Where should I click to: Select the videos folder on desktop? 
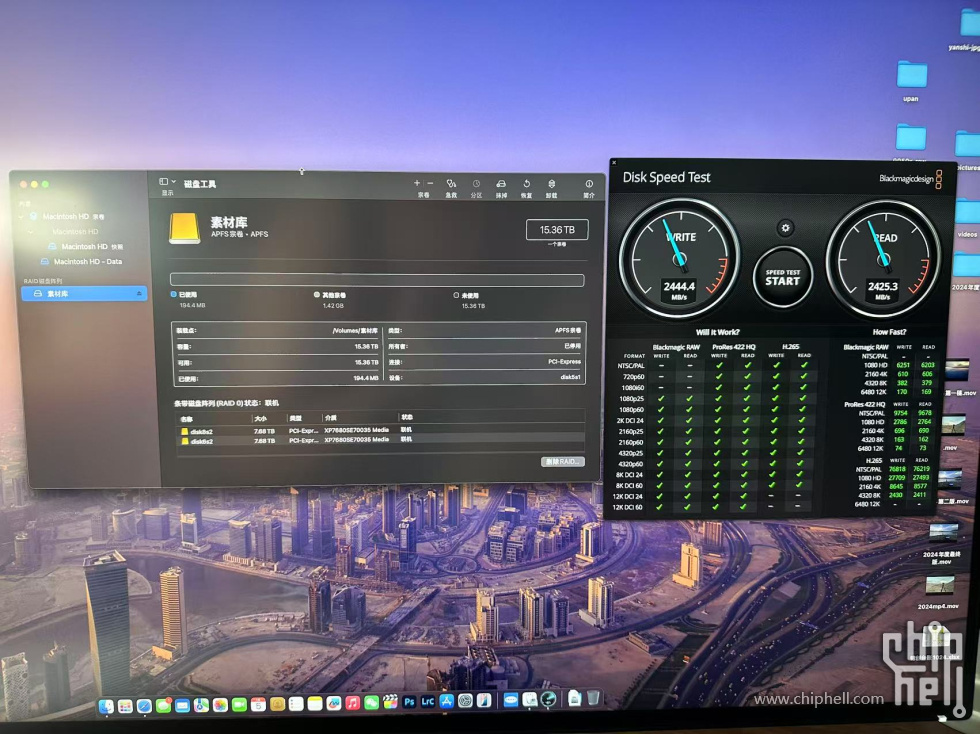[968, 218]
